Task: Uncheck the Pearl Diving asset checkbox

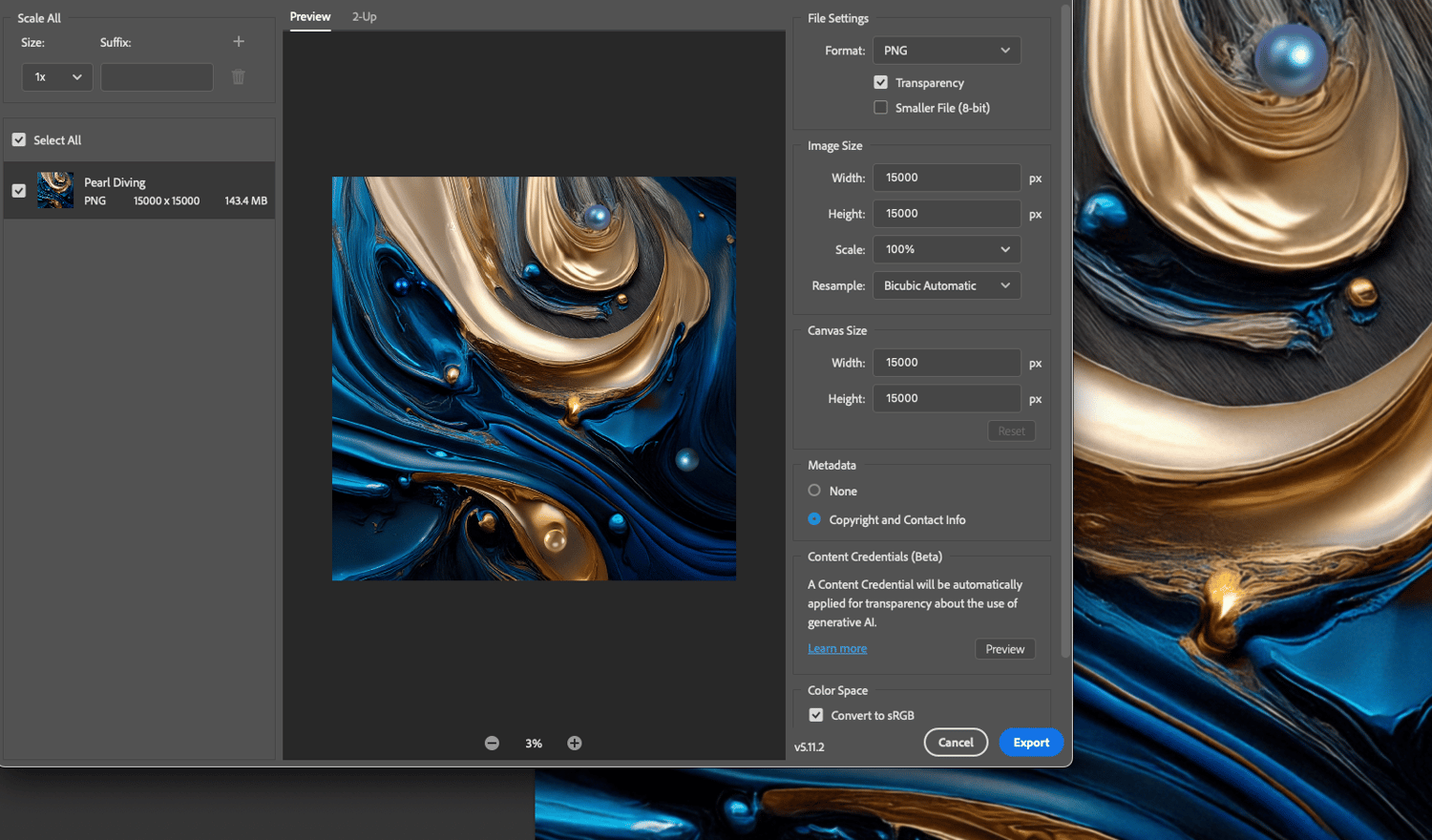Action: point(19,190)
